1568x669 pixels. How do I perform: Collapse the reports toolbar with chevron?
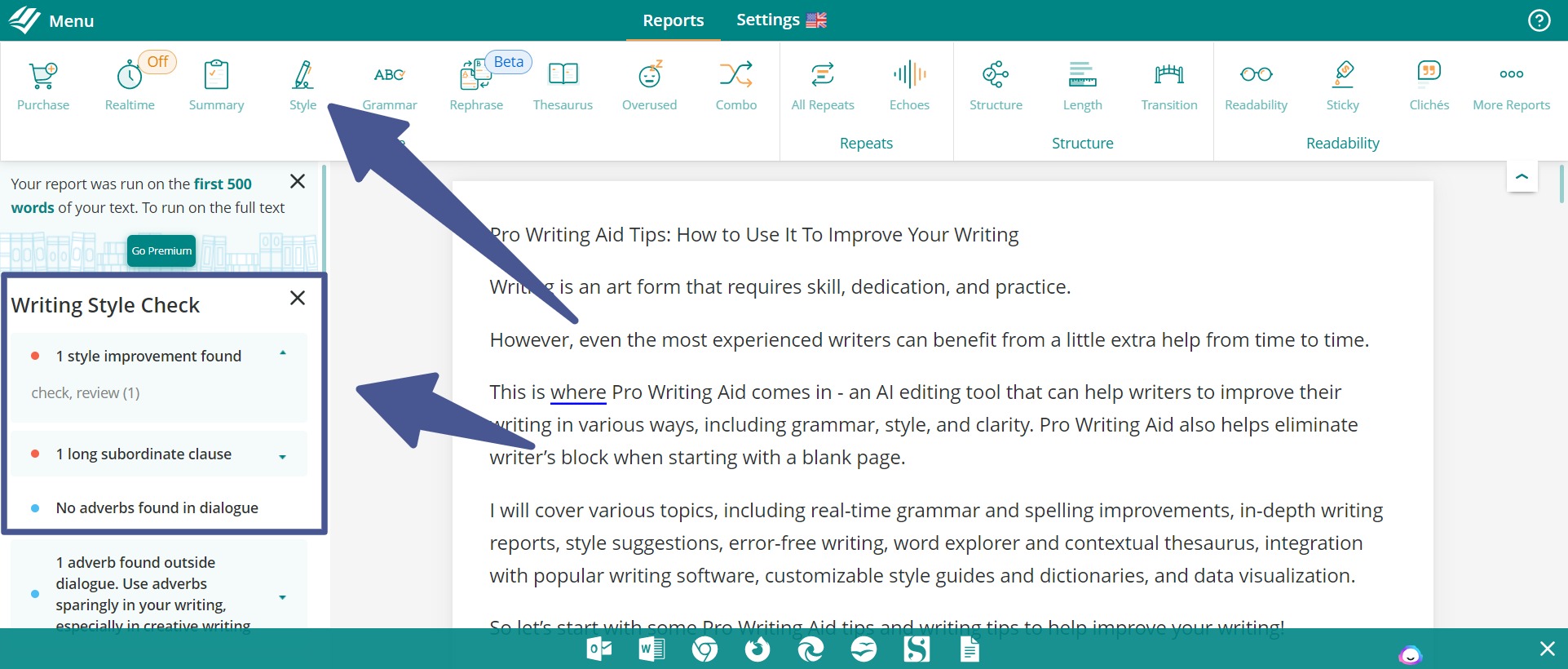point(1522,176)
